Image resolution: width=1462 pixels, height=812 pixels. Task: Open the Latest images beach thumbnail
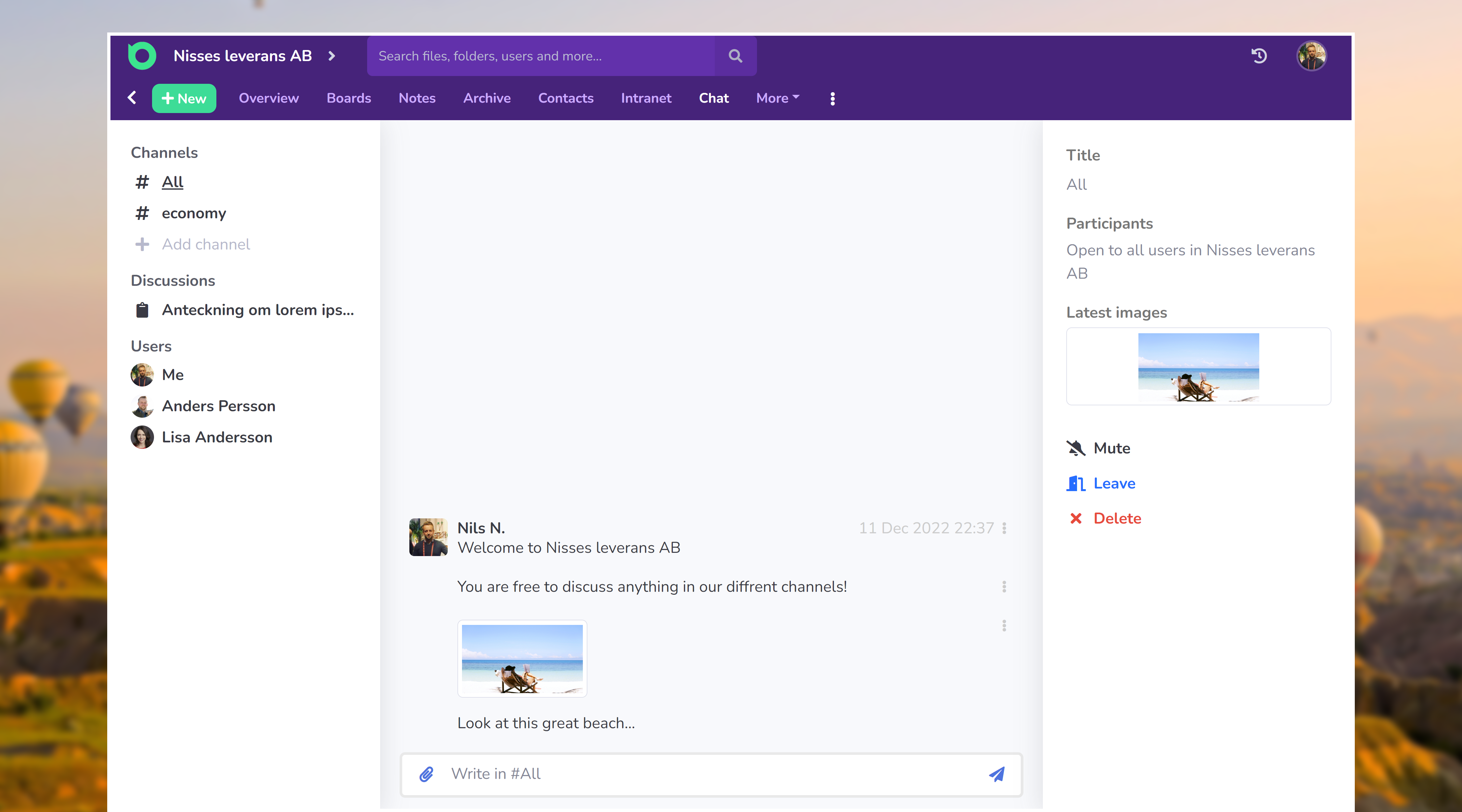[x=1198, y=367]
